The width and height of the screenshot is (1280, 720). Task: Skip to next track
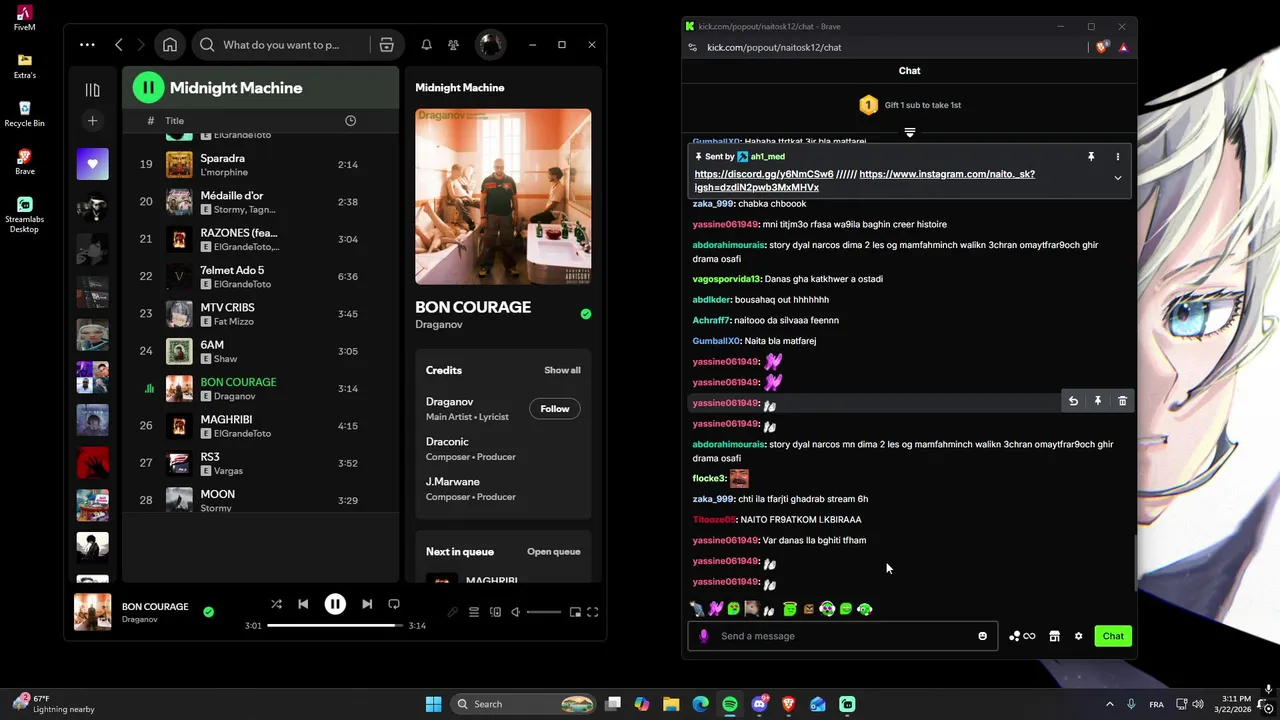[367, 604]
